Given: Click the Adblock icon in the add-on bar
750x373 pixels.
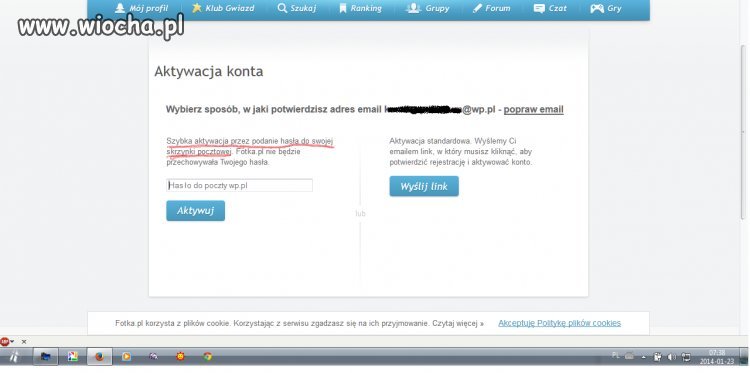Looking at the screenshot, I should [x=5, y=341].
